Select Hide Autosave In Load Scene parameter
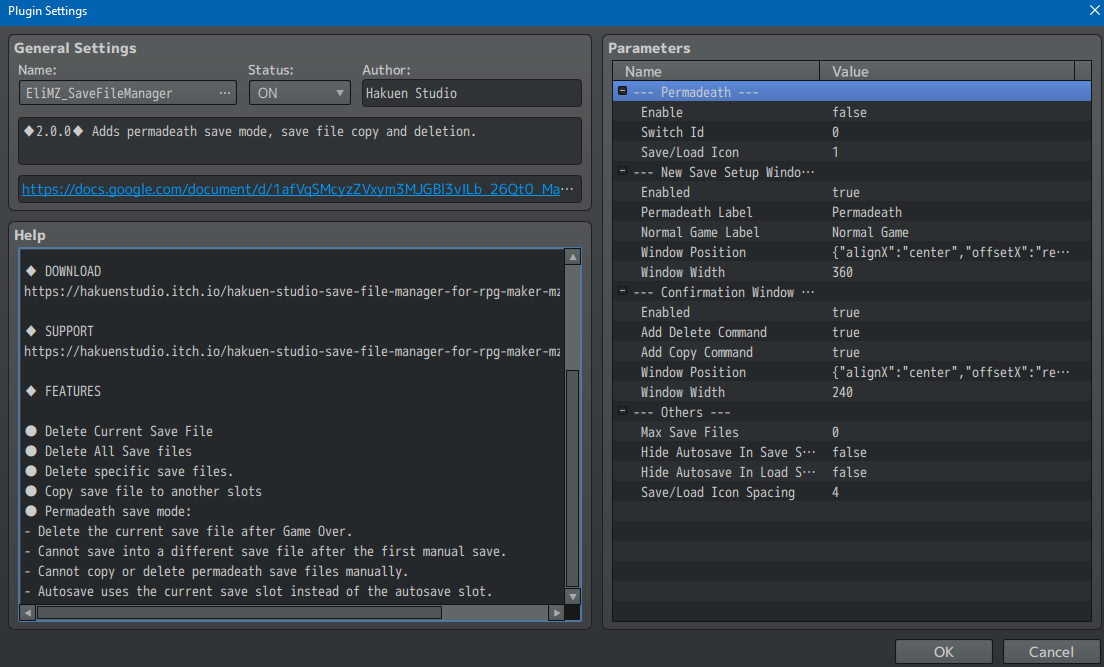This screenshot has height=667, width=1104. 852,472
